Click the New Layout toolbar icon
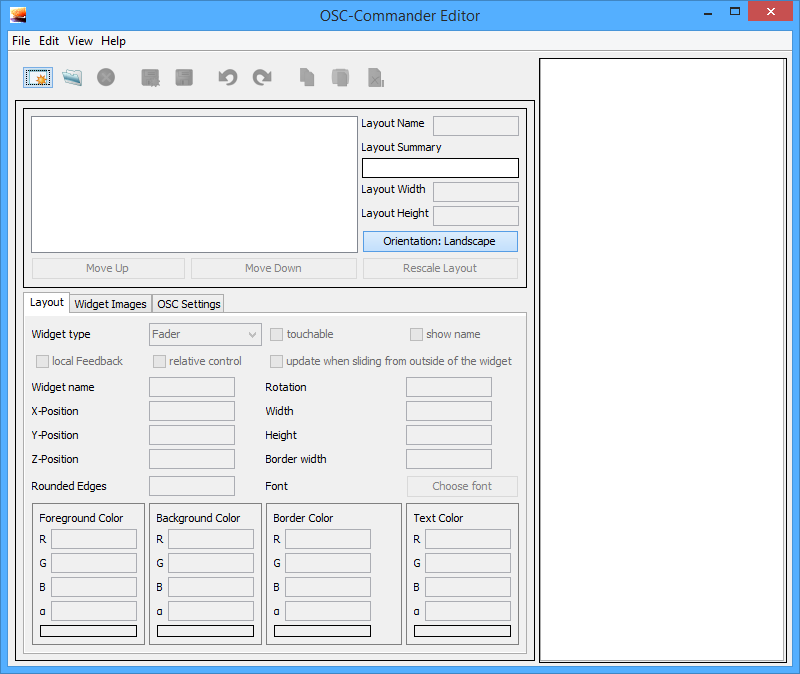 38,78
